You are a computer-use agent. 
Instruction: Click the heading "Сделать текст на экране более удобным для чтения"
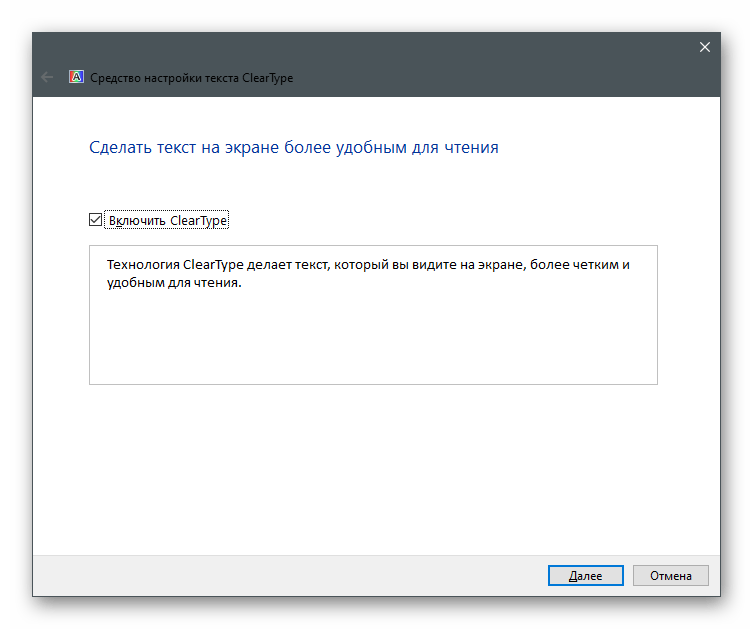coord(294,147)
